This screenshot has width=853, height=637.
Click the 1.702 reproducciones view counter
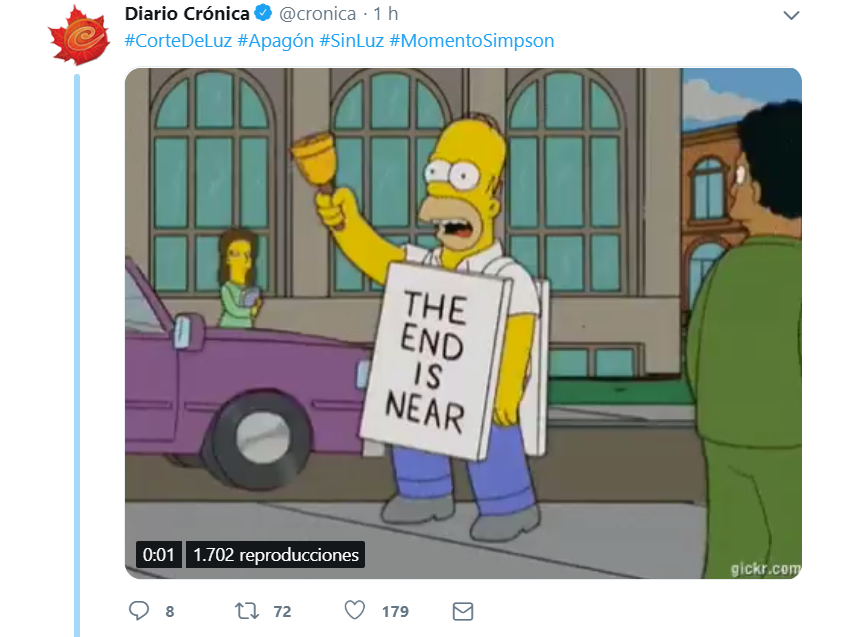pyautogui.click(x=276, y=554)
